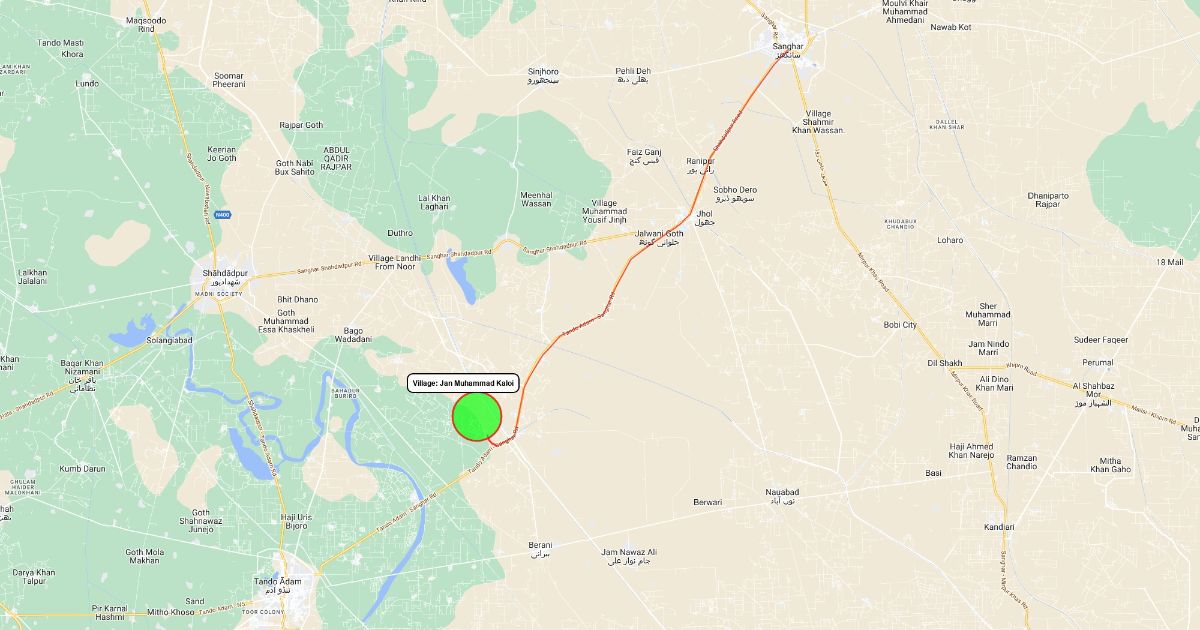Click the Sanghar city label
Screen dimensions: 1200x630
coord(787,46)
